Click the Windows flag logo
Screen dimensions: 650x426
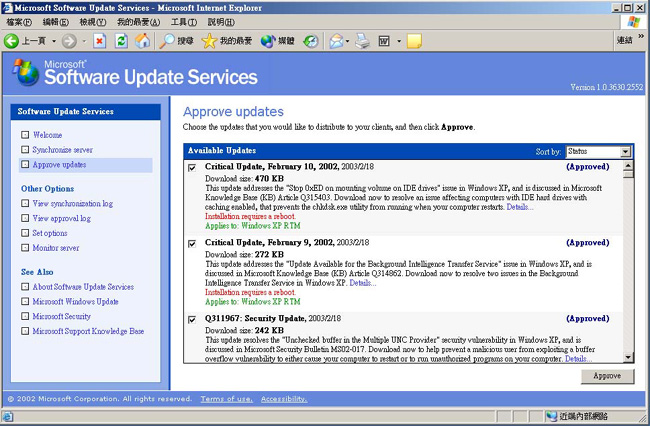(633, 22)
